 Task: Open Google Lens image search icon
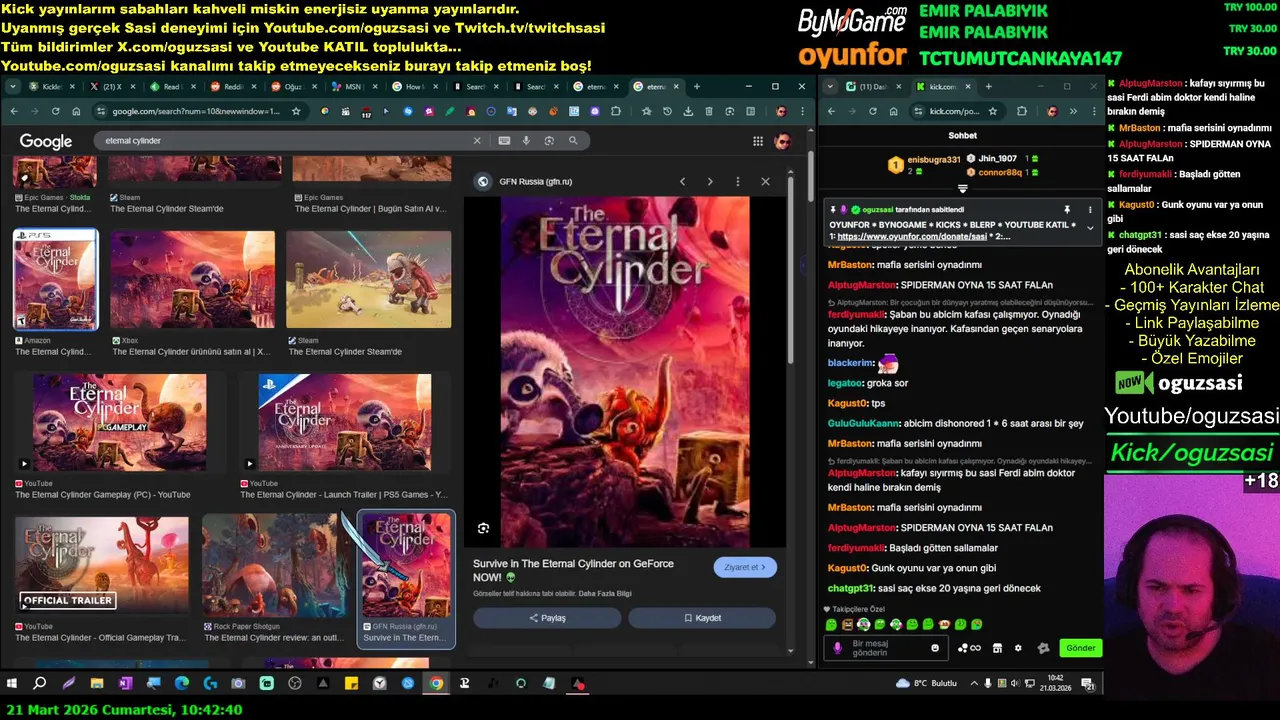pos(548,141)
